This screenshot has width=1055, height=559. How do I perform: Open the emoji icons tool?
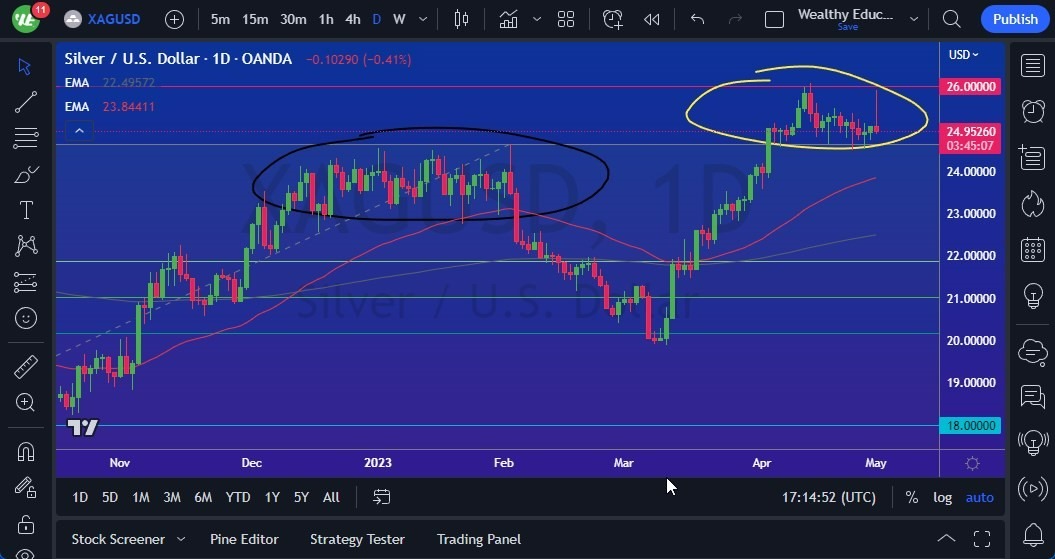26,318
